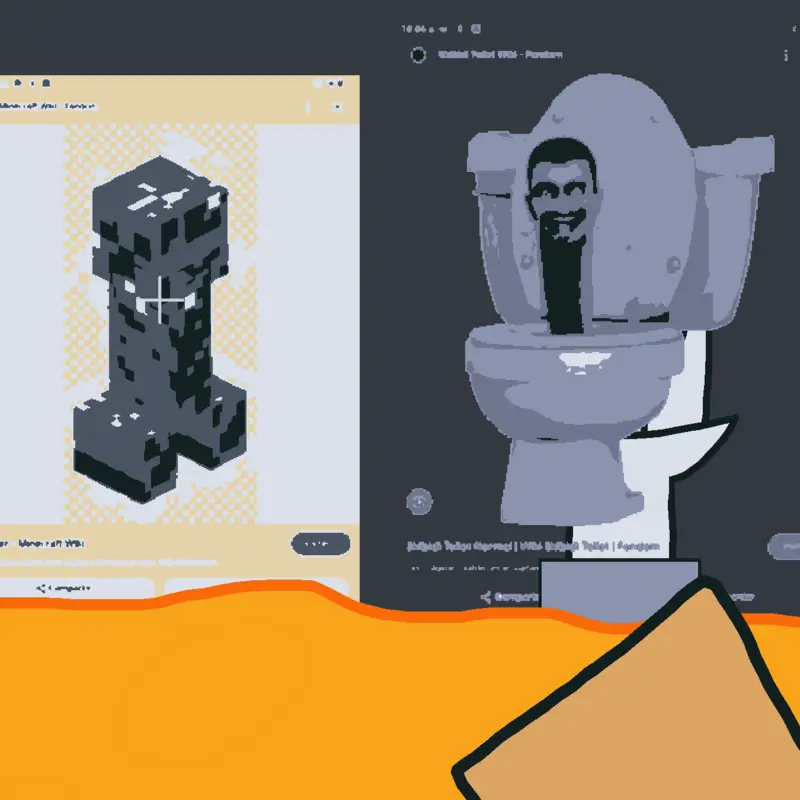Tap Compartir button under toilet image

tap(509, 597)
